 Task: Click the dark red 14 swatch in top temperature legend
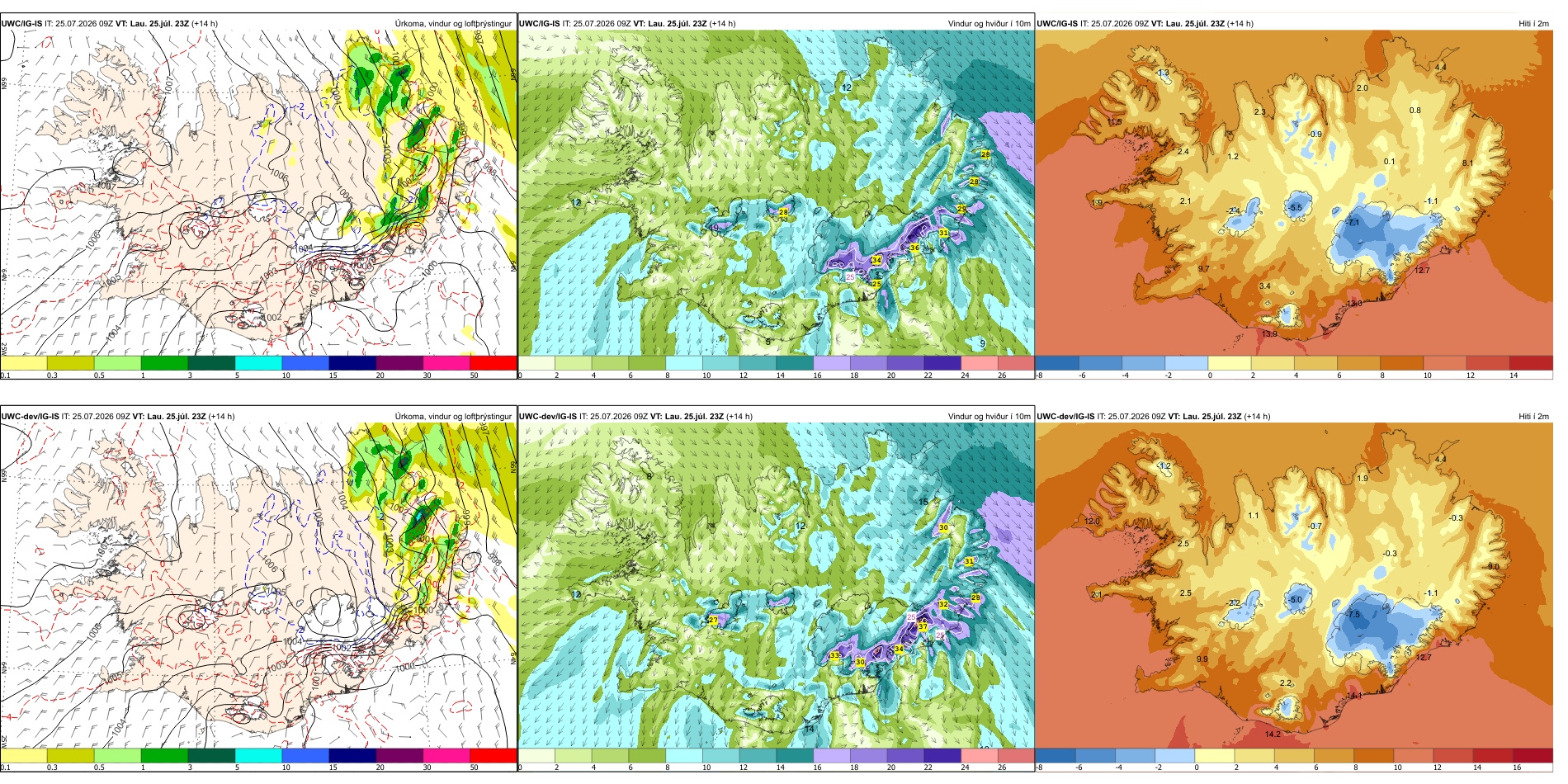coord(1531,362)
